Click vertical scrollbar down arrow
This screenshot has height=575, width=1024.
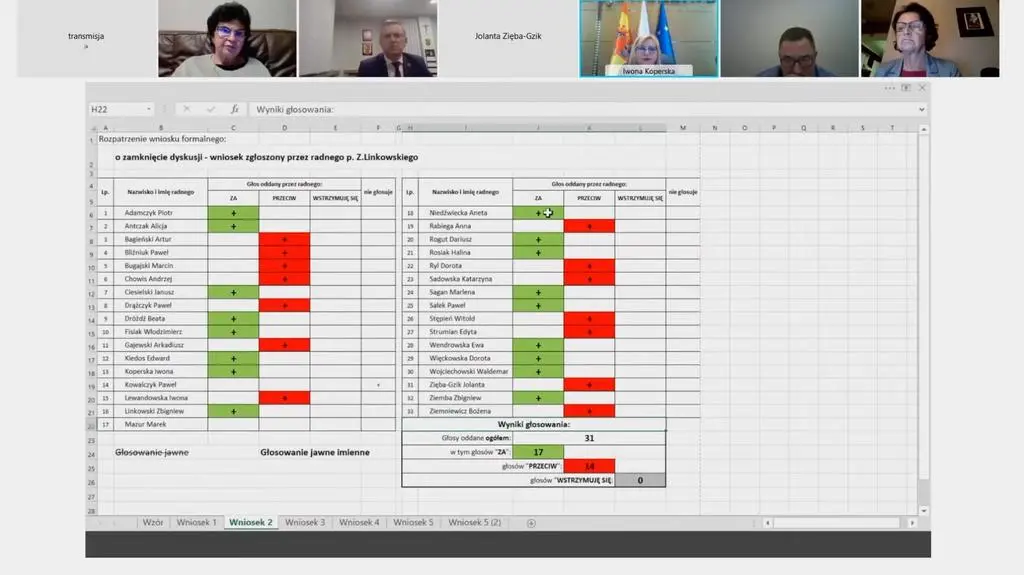(923, 511)
